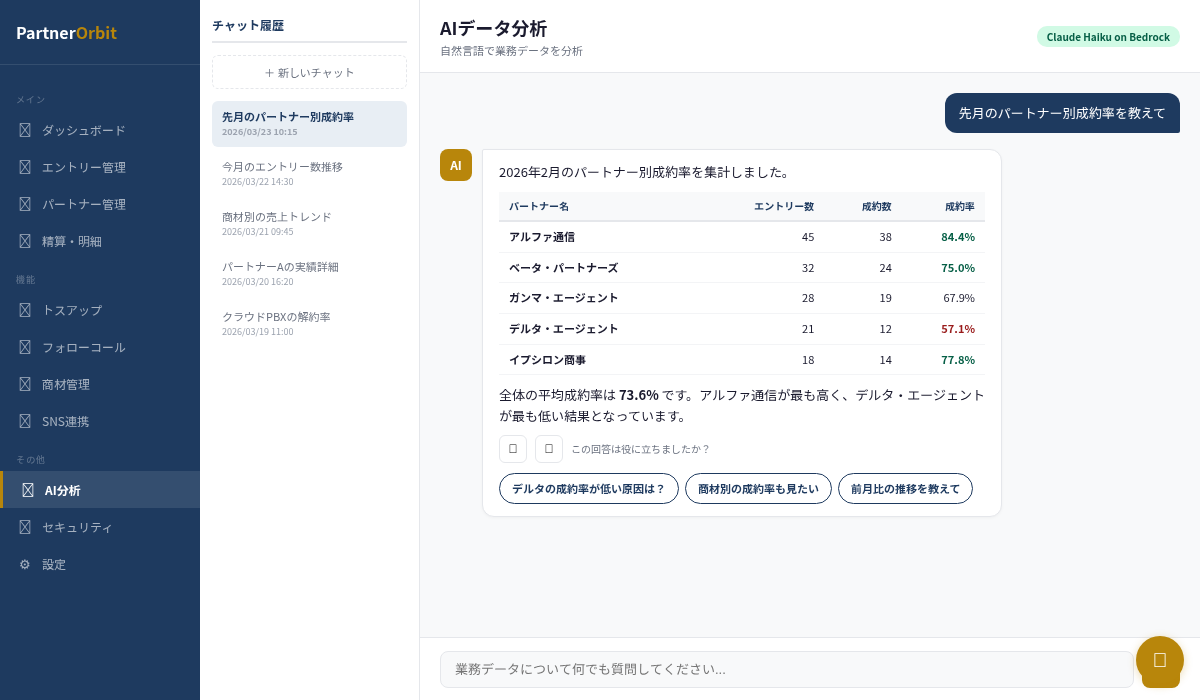Go to 商材管理 in the sidebar
The width and height of the screenshot is (1200, 700).
coord(66,384)
